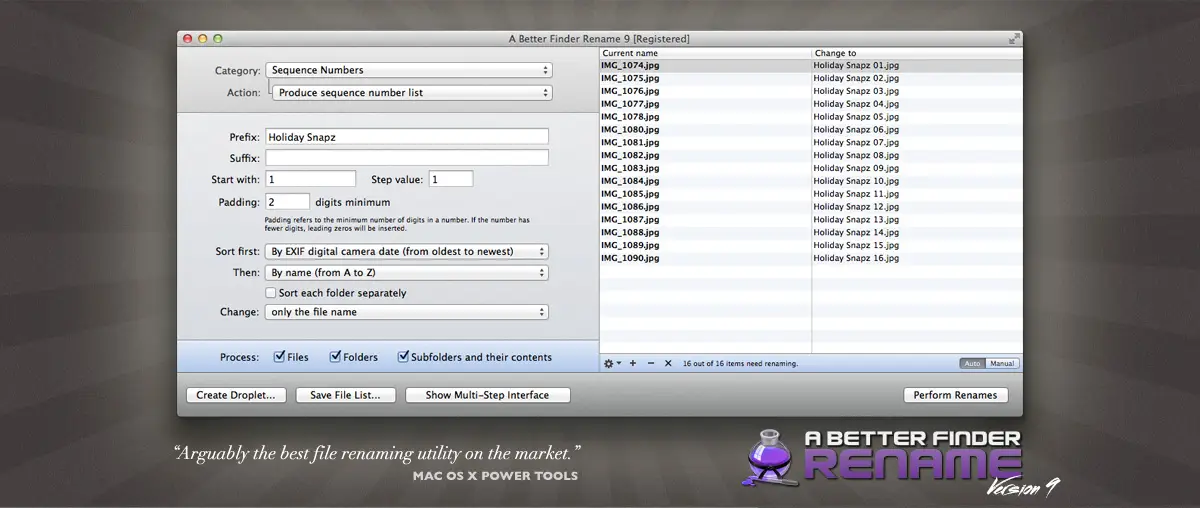Toggle Subfolders and their contents checkbox

click(403, 356)
